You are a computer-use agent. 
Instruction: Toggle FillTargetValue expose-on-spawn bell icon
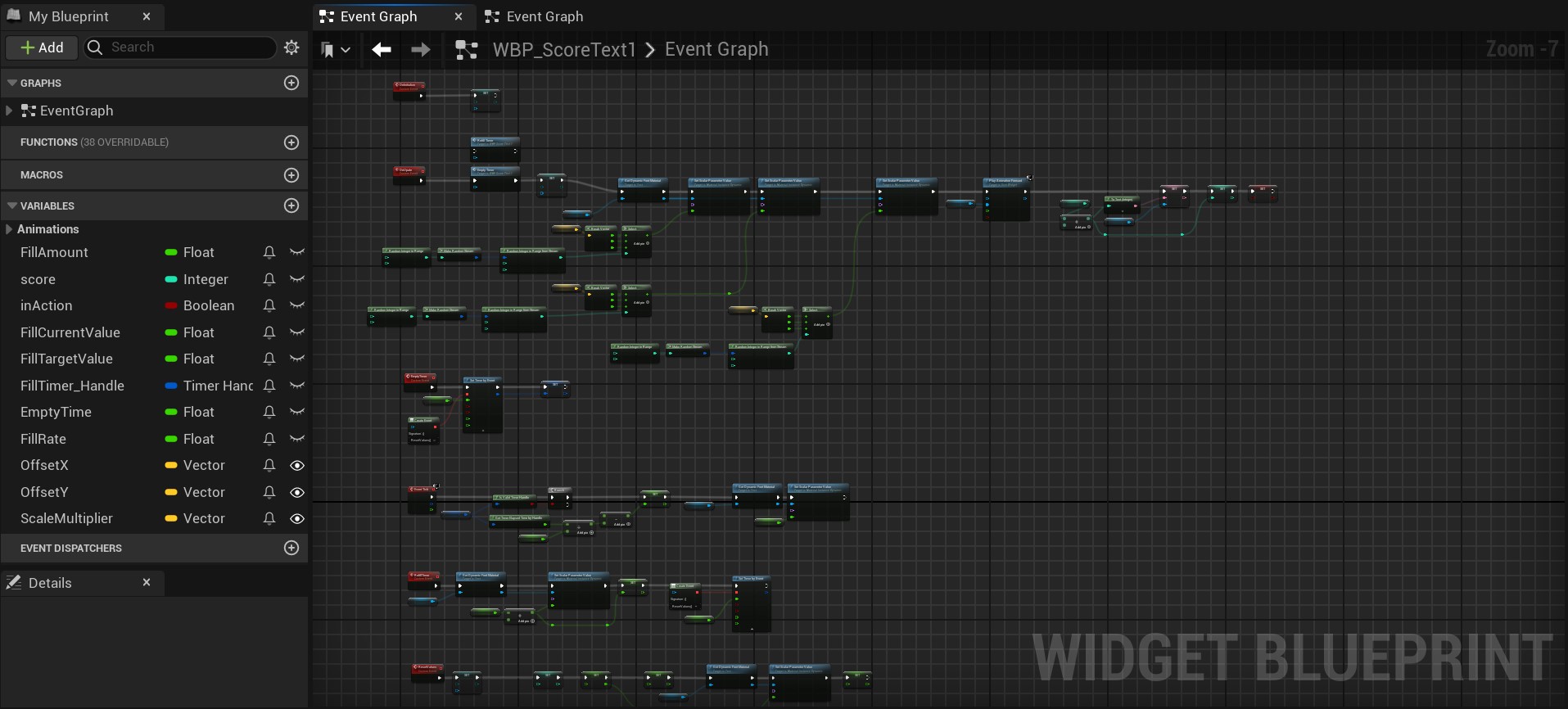click(x=269, y=359)
